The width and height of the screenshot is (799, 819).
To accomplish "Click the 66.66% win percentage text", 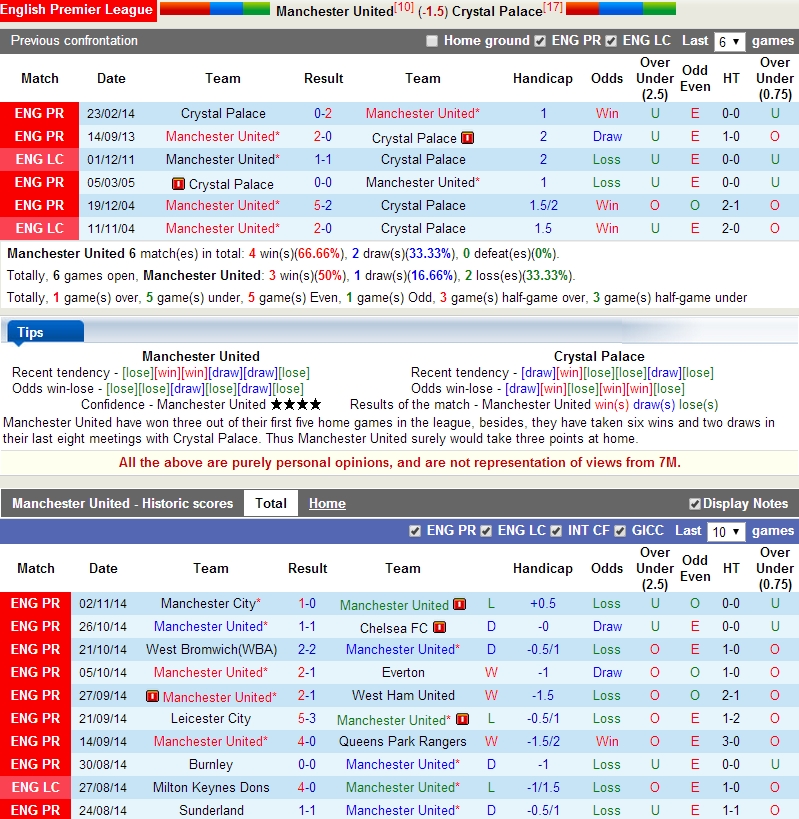I will (319, 253).
